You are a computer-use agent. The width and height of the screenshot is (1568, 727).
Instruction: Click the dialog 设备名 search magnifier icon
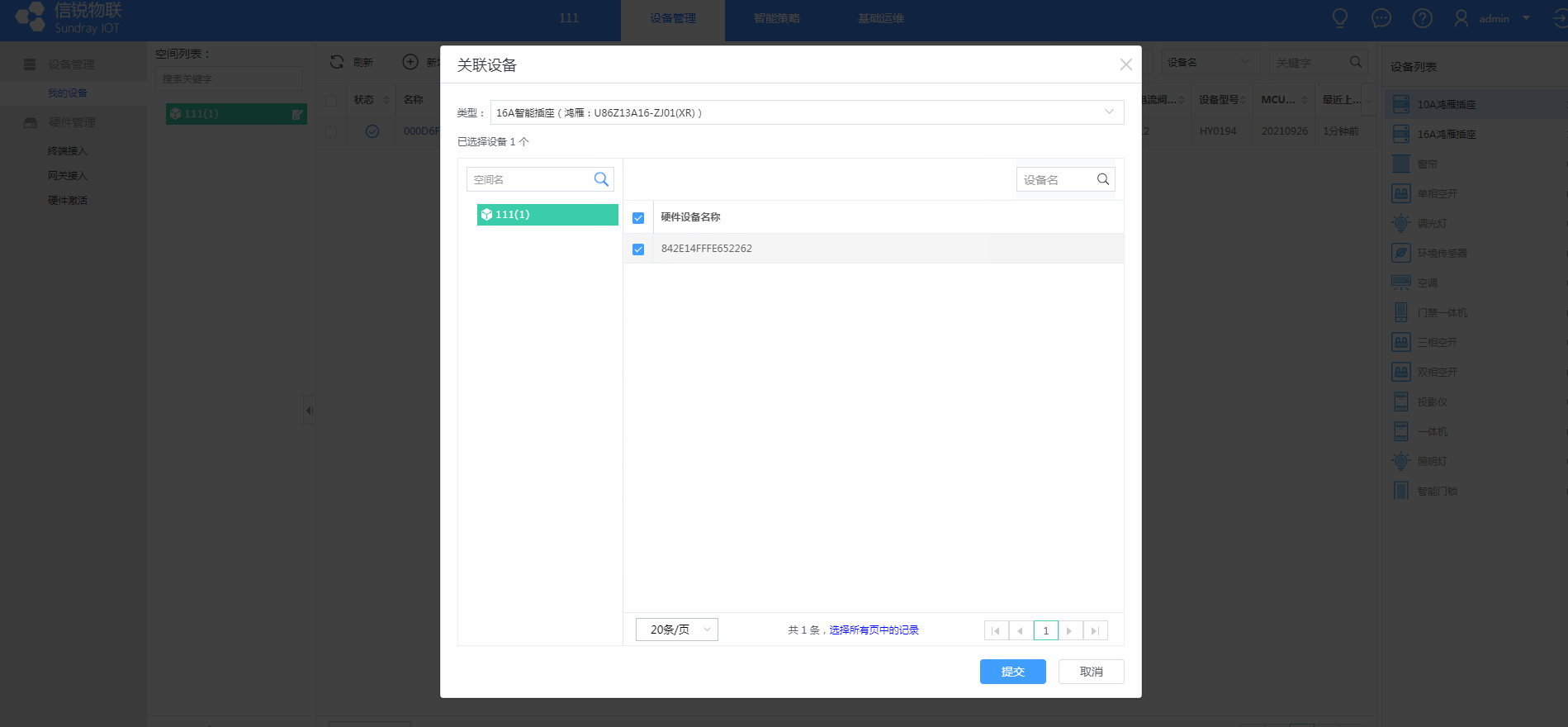pos(1103,179)
